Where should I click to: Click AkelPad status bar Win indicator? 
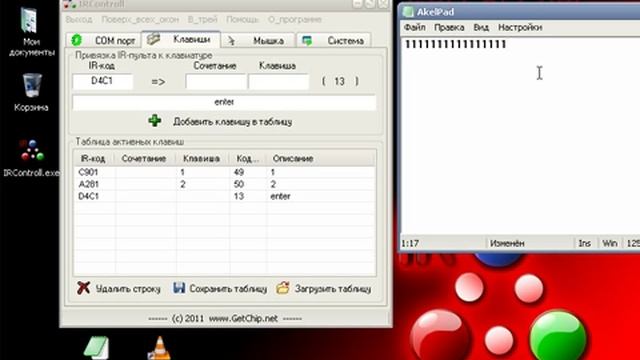609,243
